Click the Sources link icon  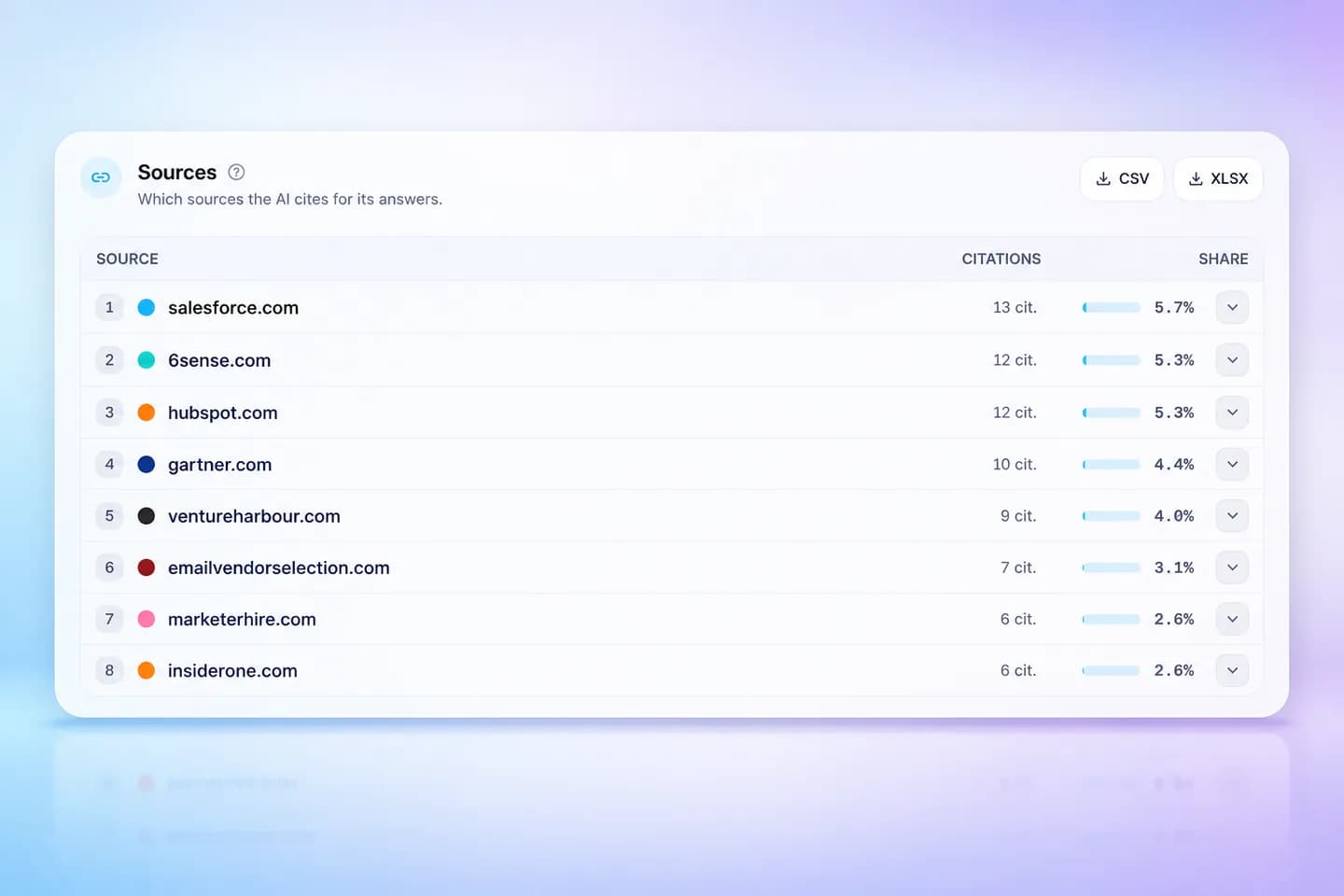coord(101,177)
